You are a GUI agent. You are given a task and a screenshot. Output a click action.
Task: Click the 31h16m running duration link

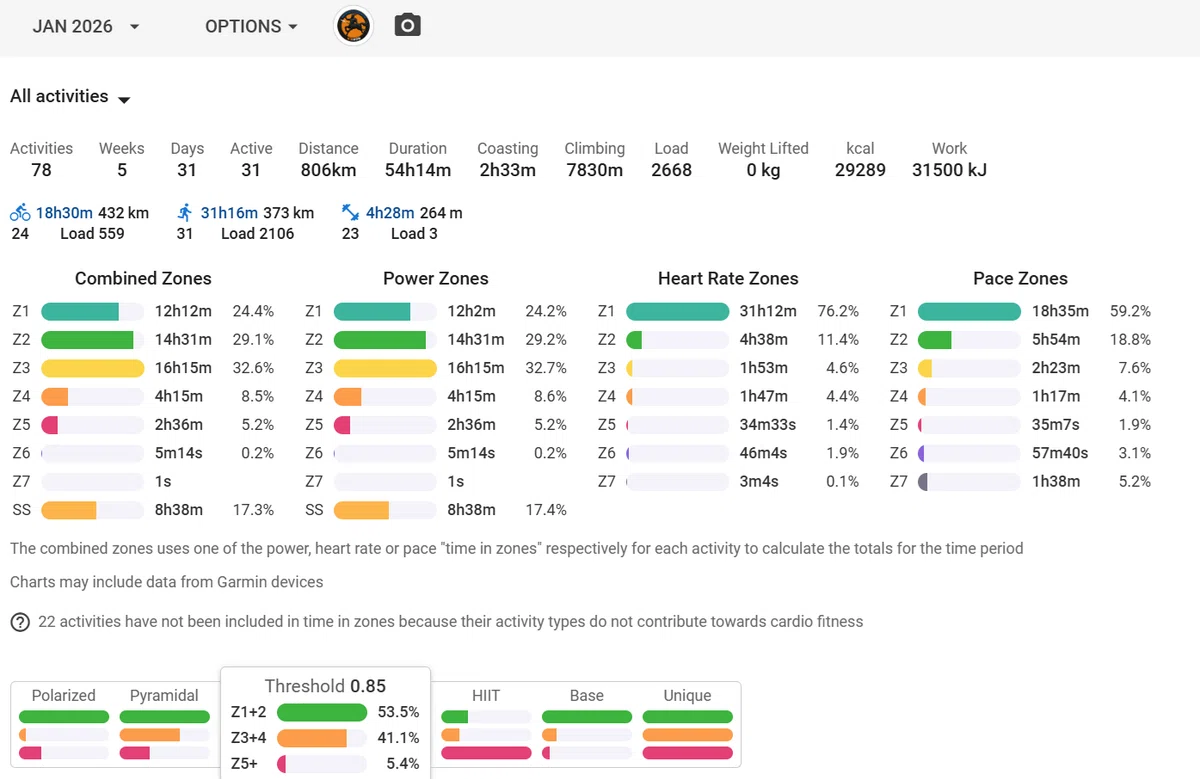[229, 213]
